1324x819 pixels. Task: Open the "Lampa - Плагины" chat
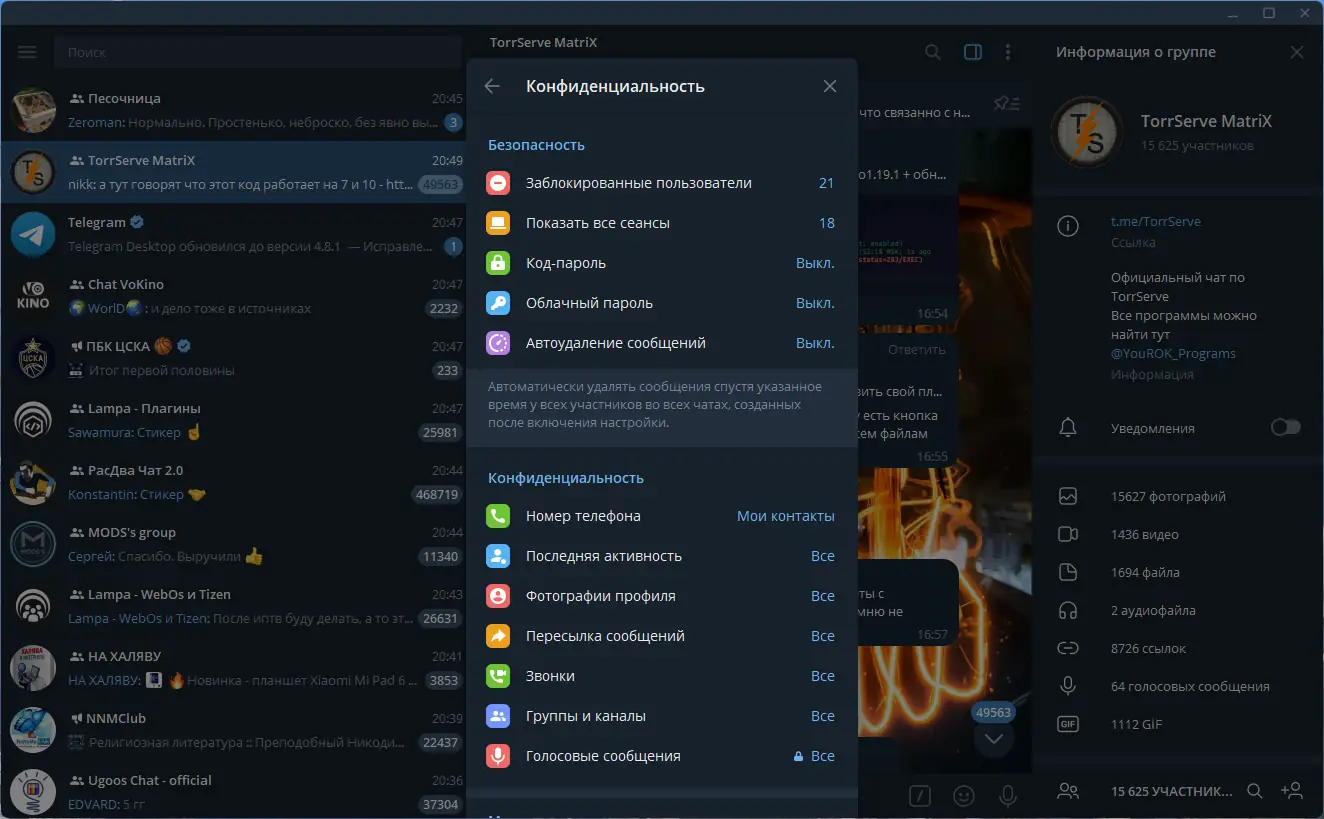tap(234, 420)
